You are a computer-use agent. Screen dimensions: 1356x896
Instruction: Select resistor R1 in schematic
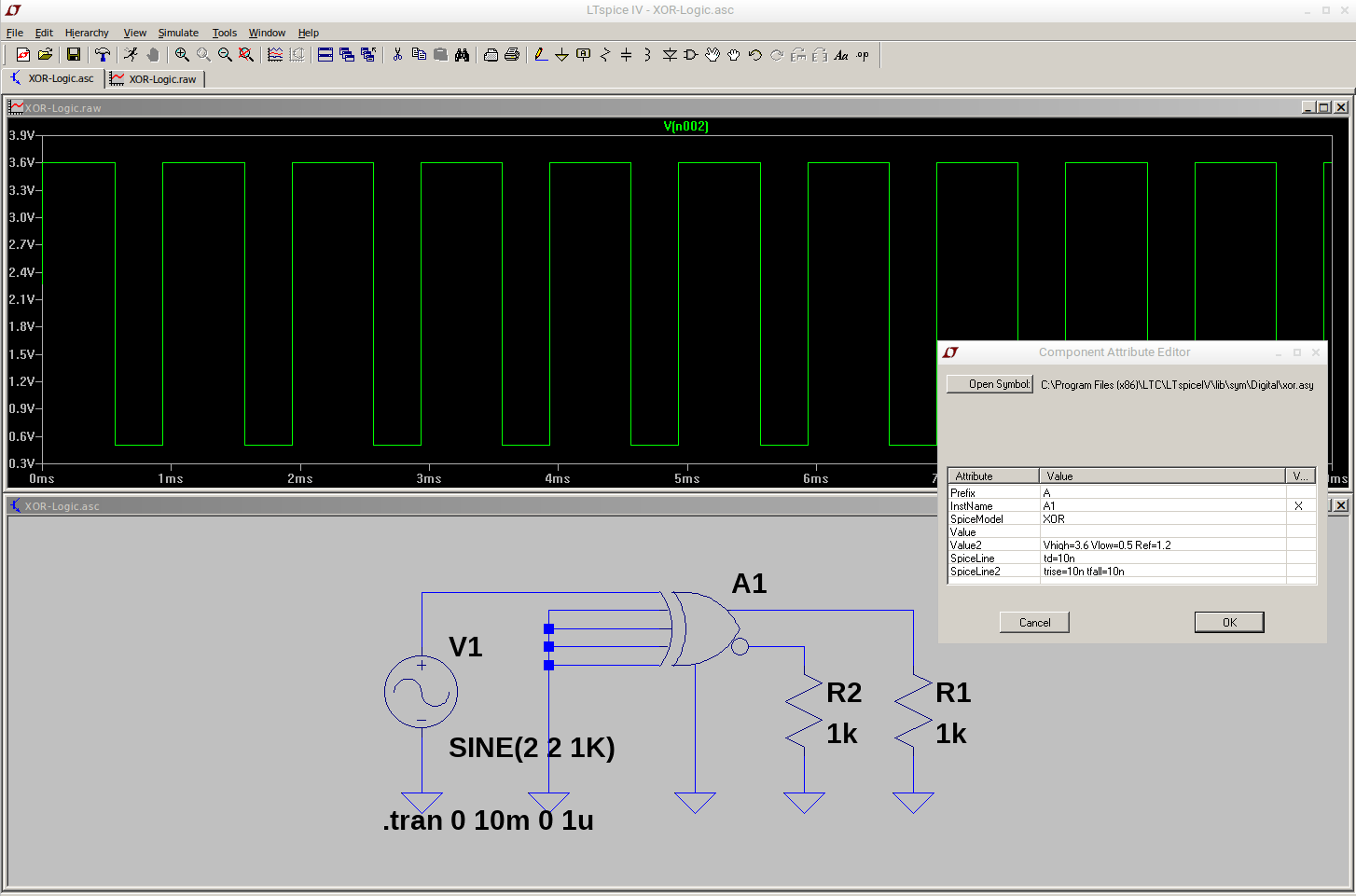pos(913,710)
